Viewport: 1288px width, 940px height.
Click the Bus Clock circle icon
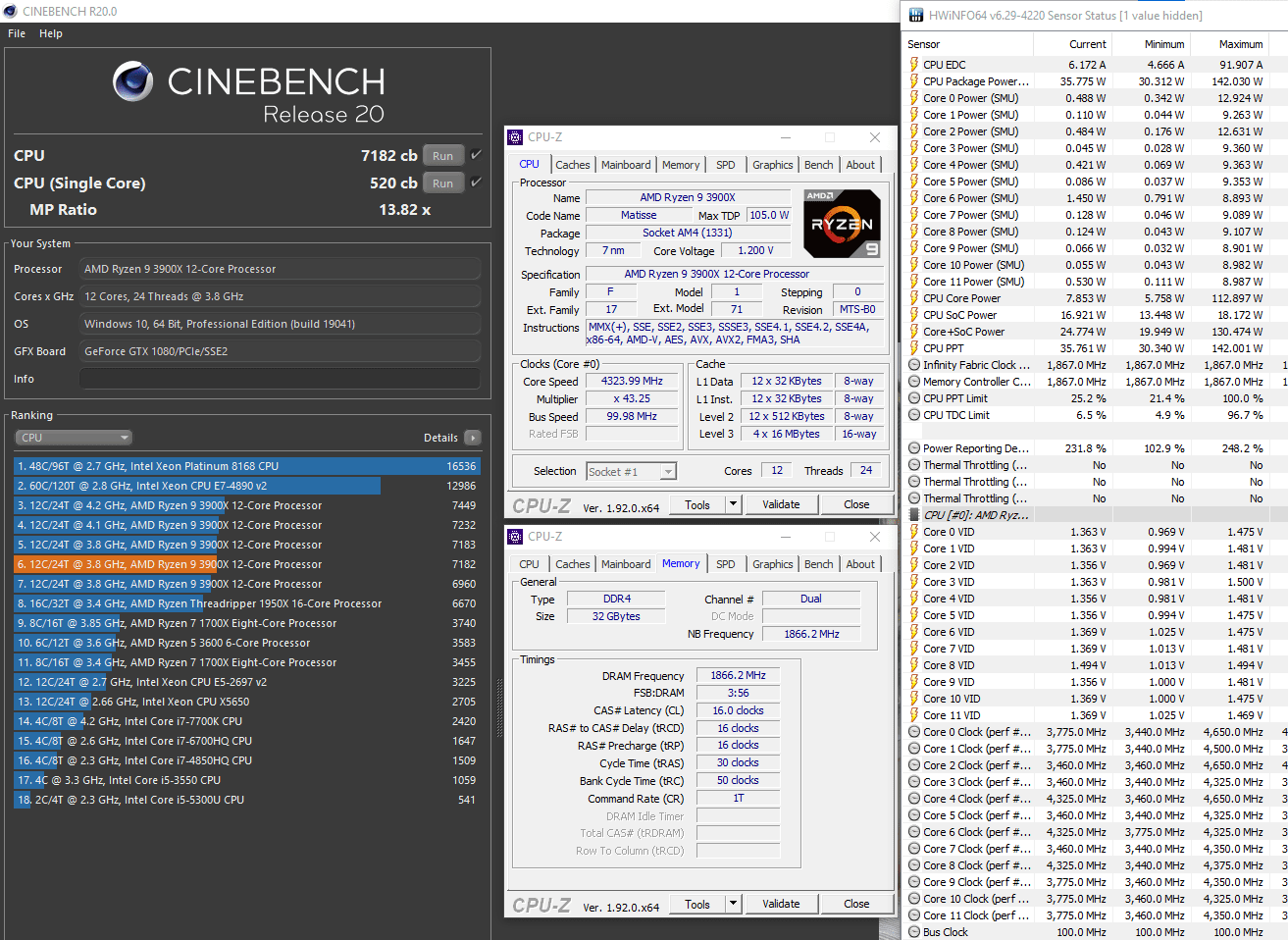(914, 932)
